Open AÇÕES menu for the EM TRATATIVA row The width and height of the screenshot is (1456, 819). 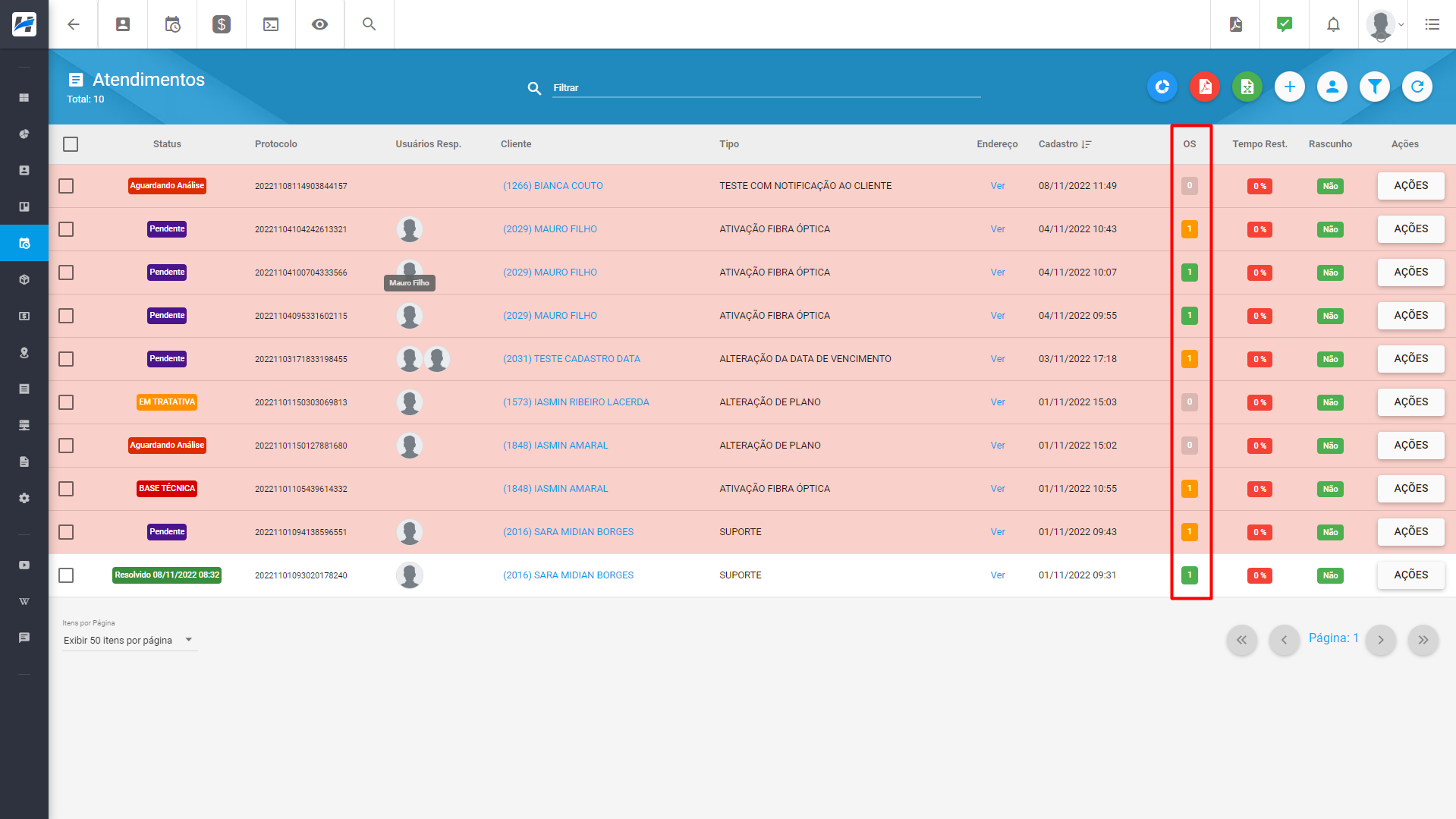[1410, 402]
